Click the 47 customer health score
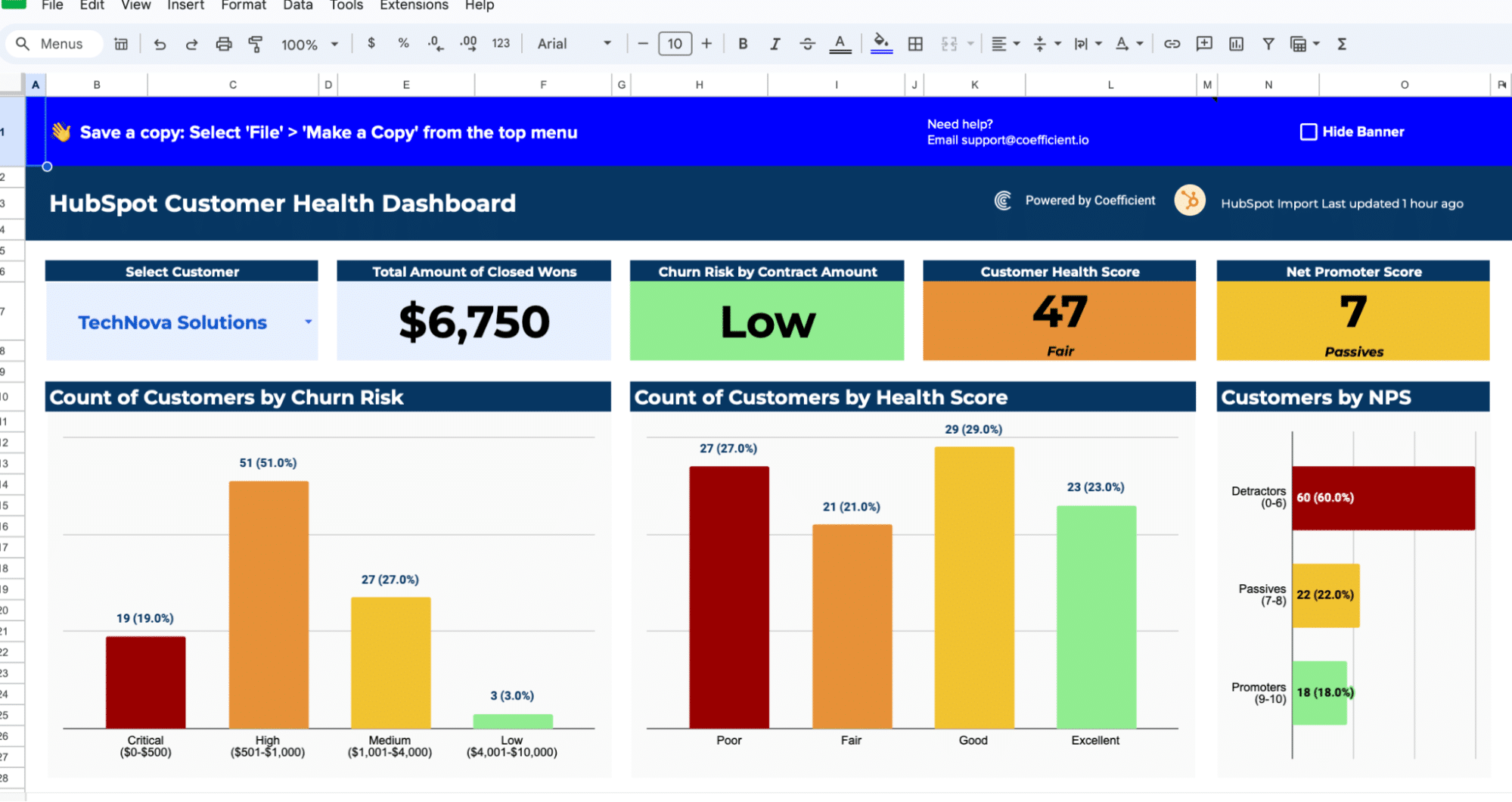This screenshot has height=802, width=1512. pos(1060,311)
